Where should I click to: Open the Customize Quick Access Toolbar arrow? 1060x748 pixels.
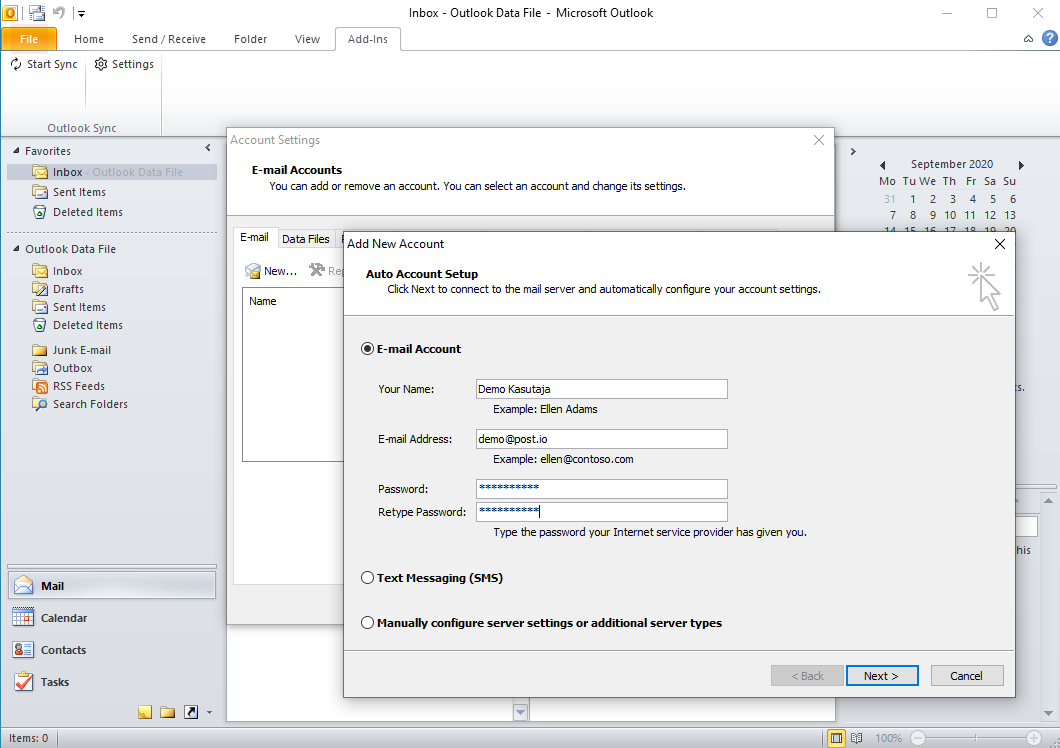[x=81, y=13]
